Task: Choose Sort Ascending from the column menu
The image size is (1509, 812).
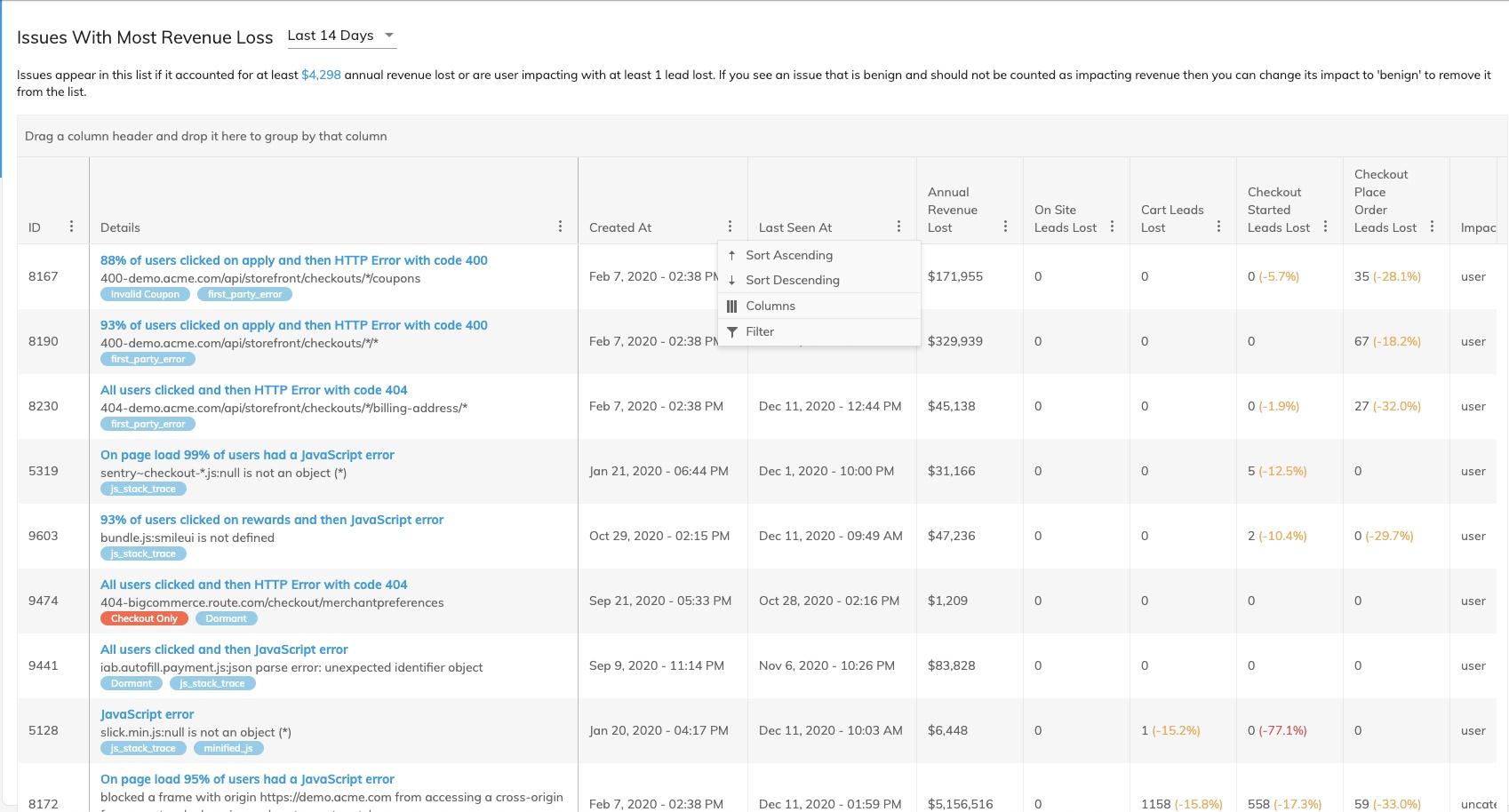Action: point(818,255)
